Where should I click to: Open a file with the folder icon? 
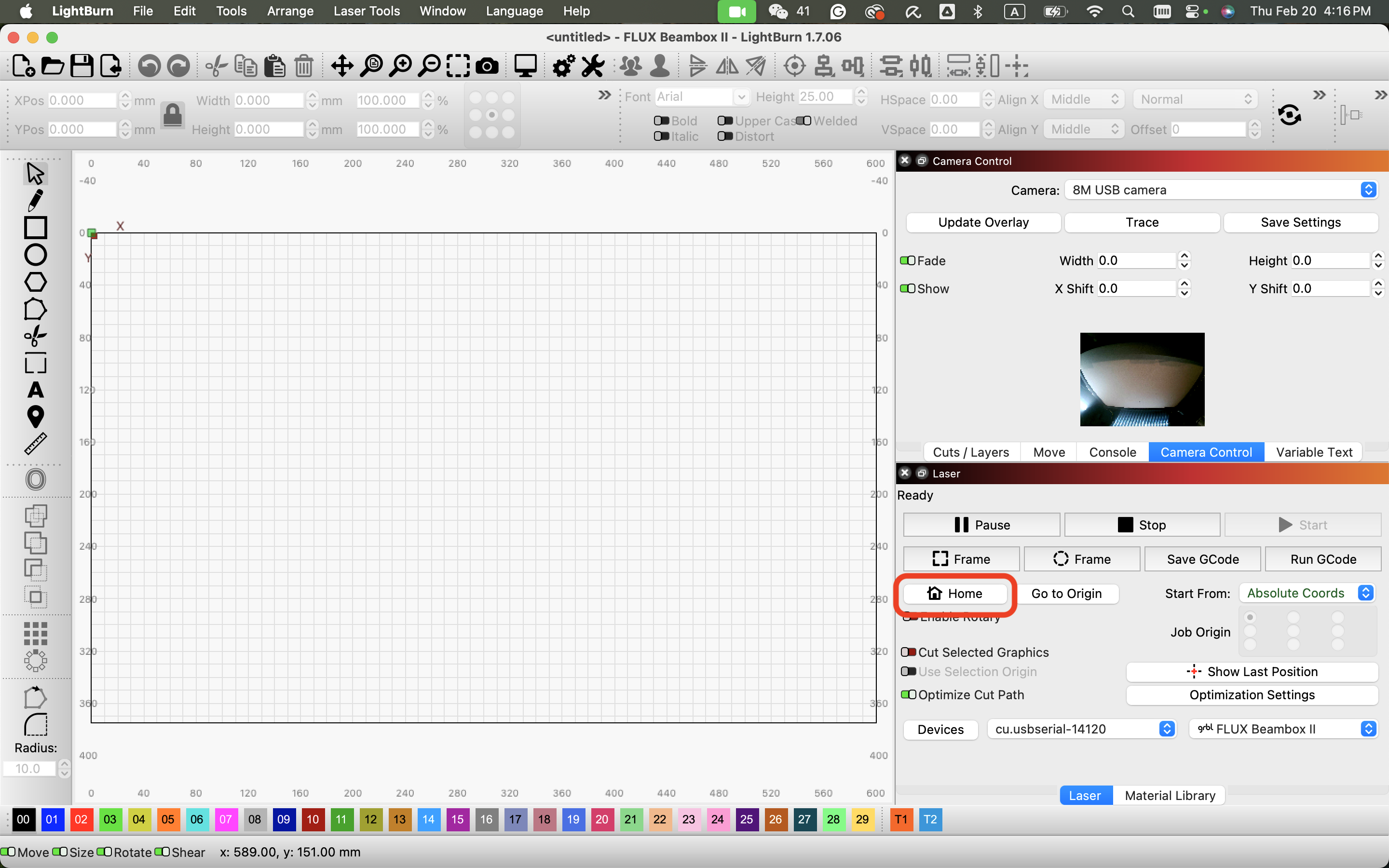point(52,66)
